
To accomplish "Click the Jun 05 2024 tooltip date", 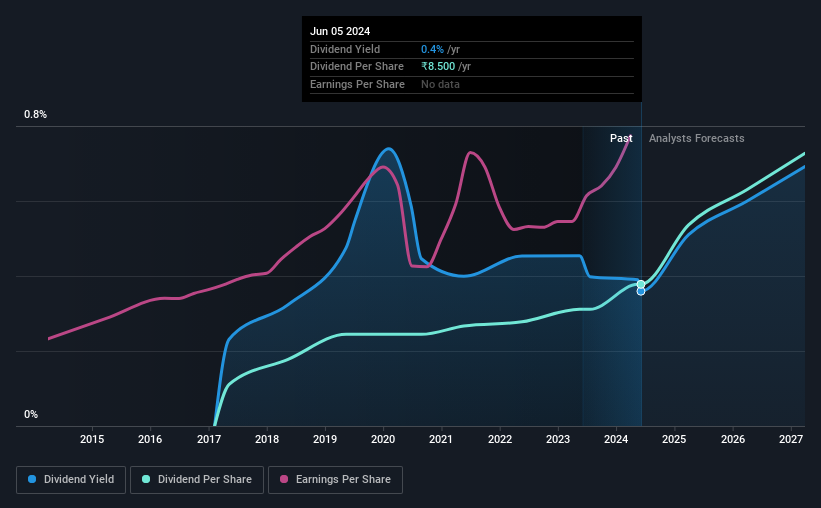I will (340, 31).
